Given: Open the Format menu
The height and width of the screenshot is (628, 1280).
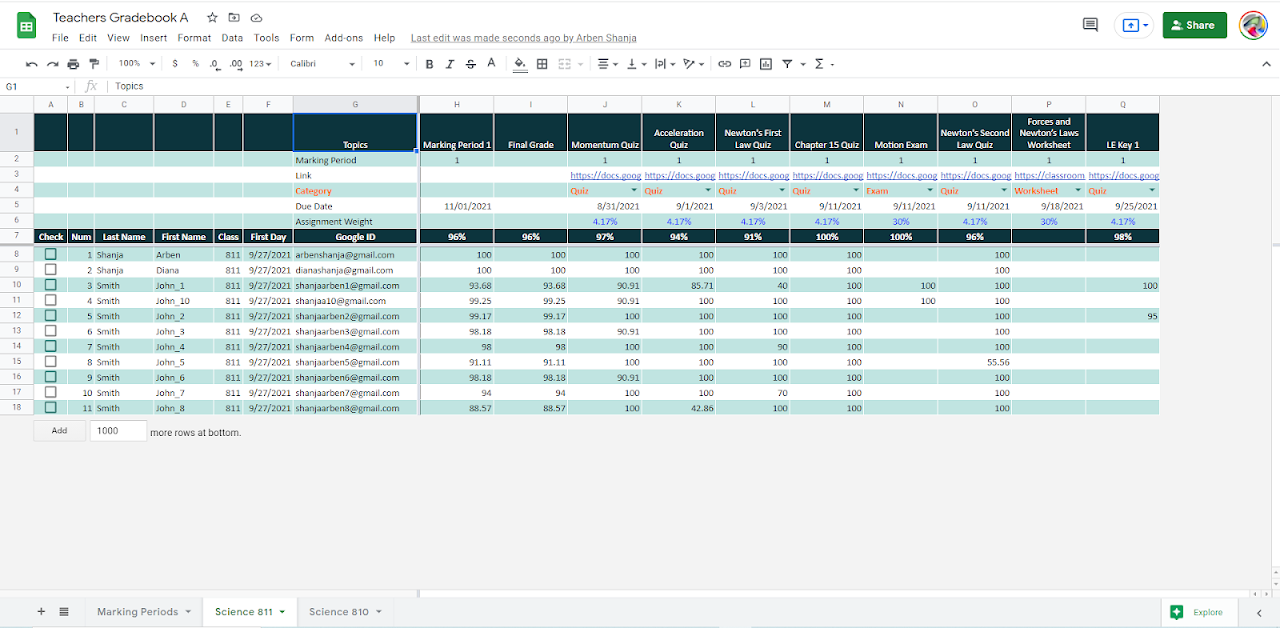Looking at the screenshot, I should pos(194,38).
